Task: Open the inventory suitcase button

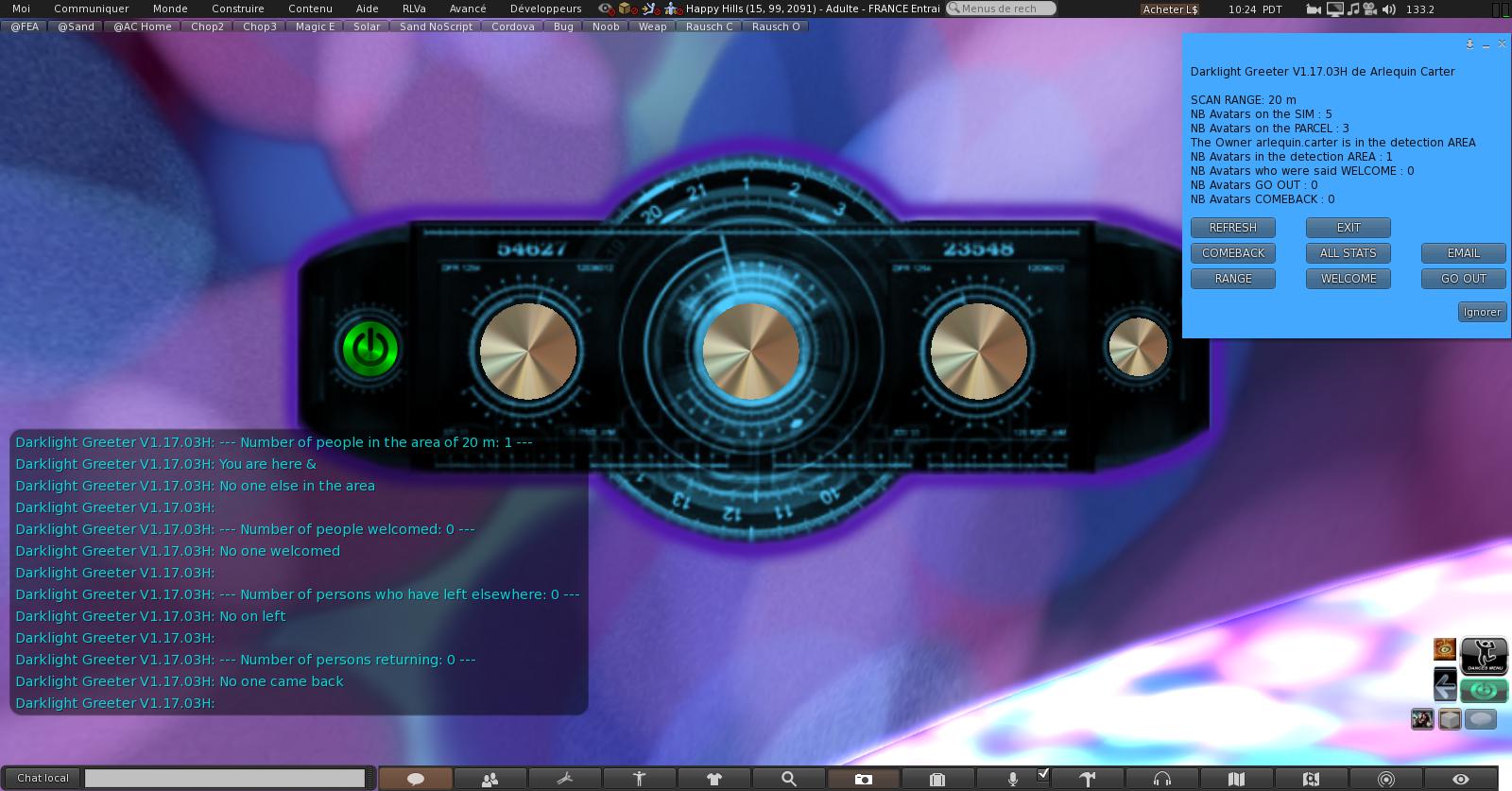Action: 937,779
